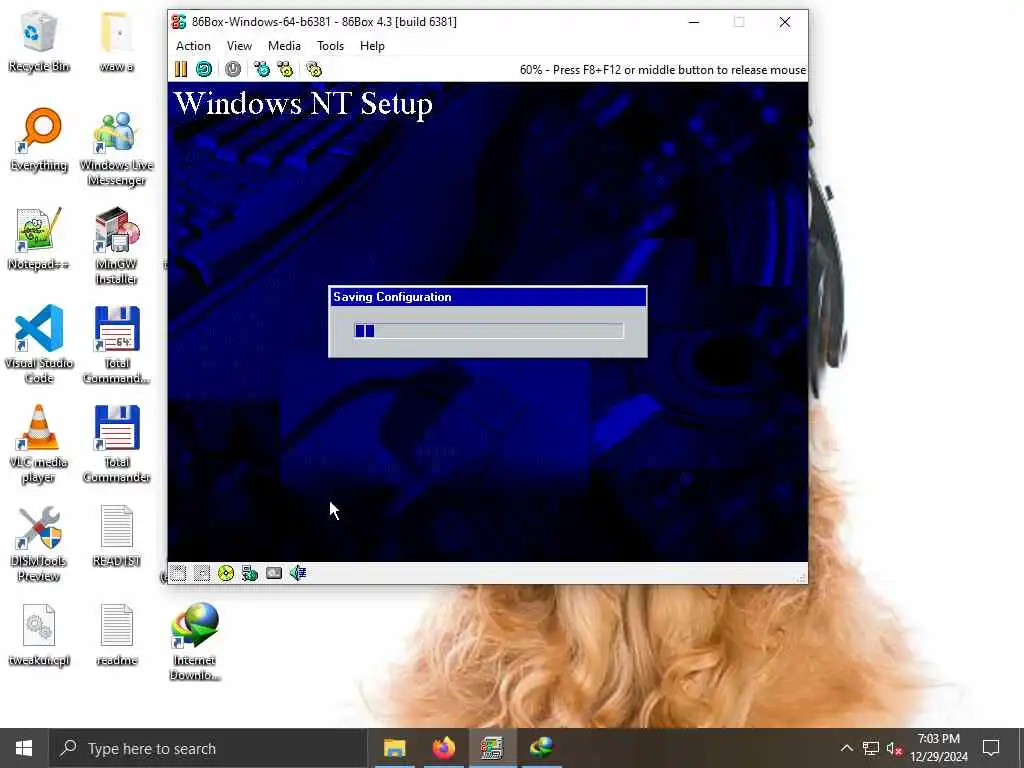Pause the 86Box emulation

click(x=181, y=69)
